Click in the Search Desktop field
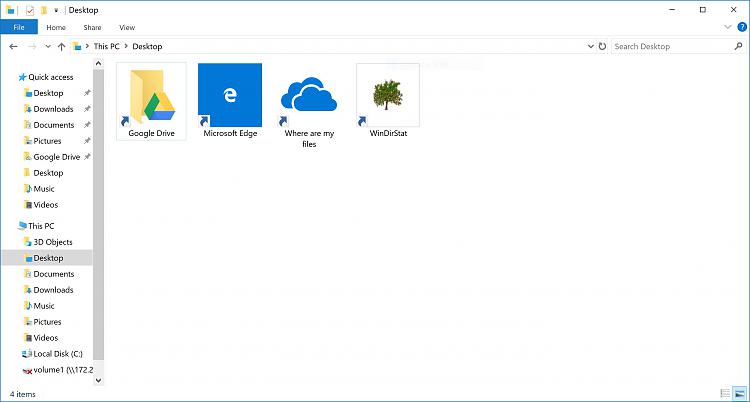 pyautogui.click(x=672, y=46)
